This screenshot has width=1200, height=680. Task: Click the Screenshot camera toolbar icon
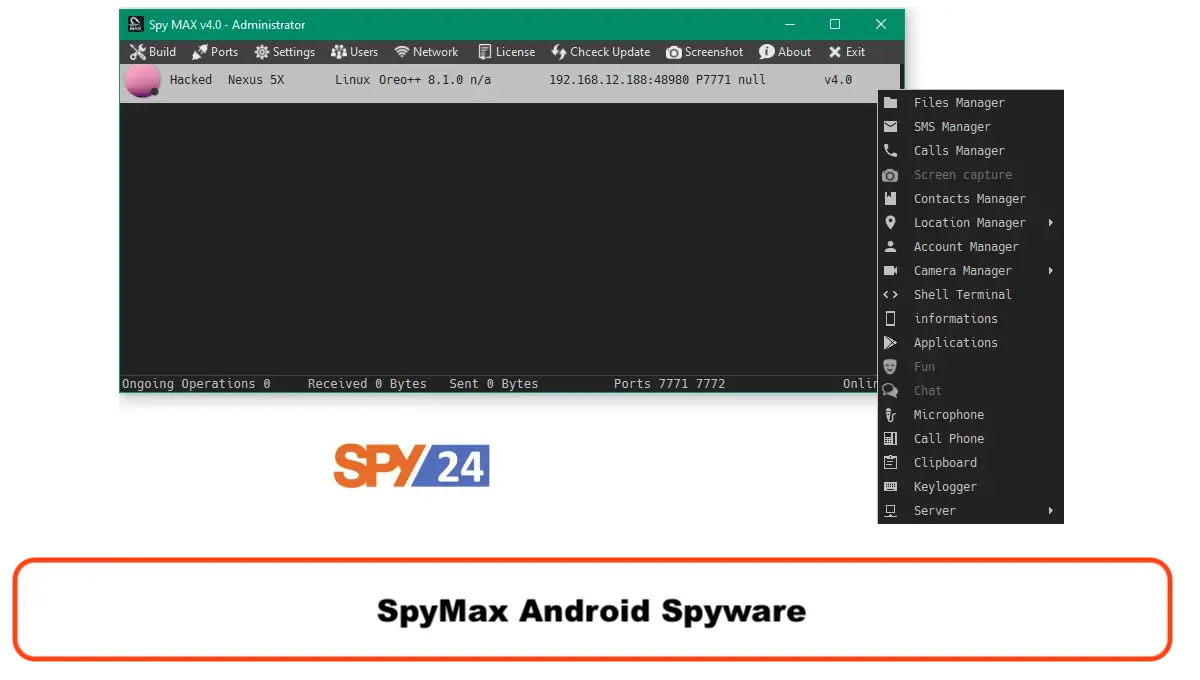coord(674,52)
